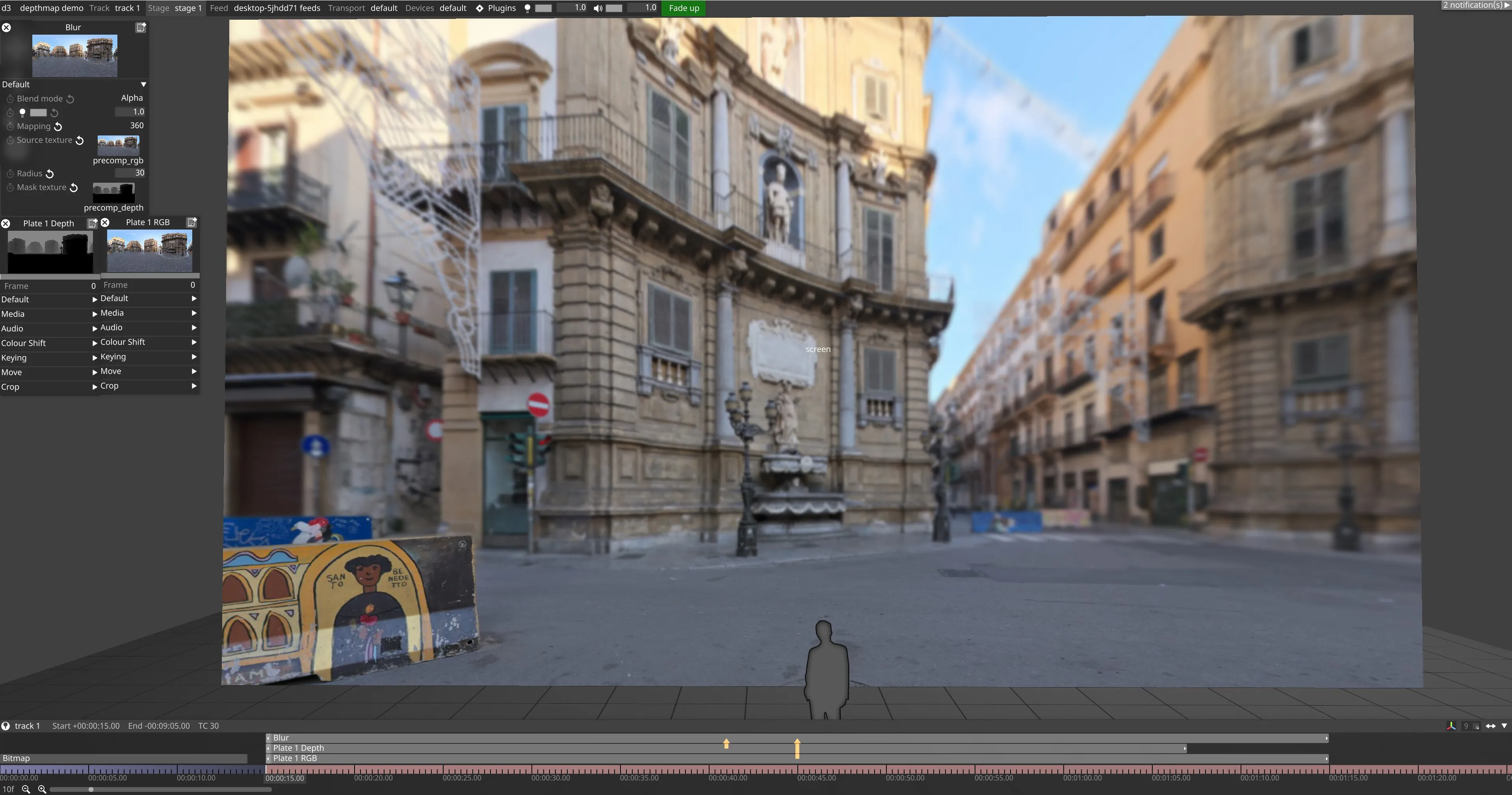Zoom in the timeline with magnifier plus

pos(42,789)
